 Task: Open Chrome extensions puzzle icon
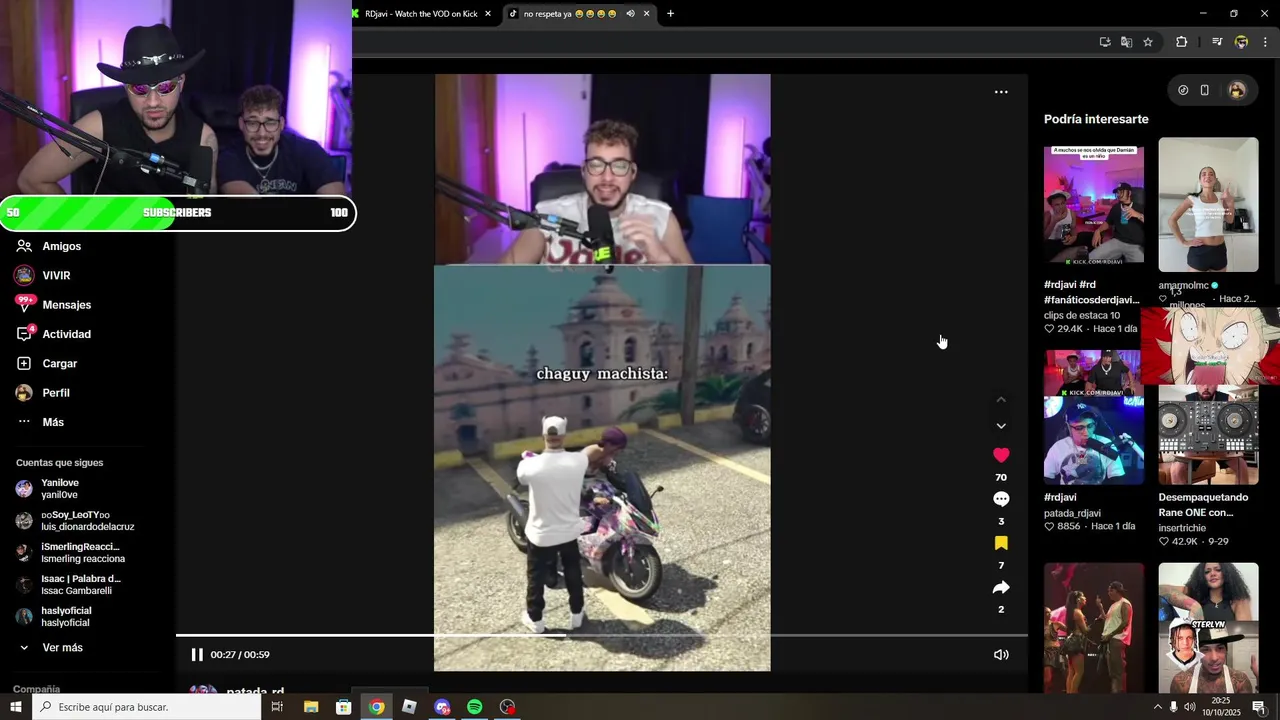pos(1181,42)
